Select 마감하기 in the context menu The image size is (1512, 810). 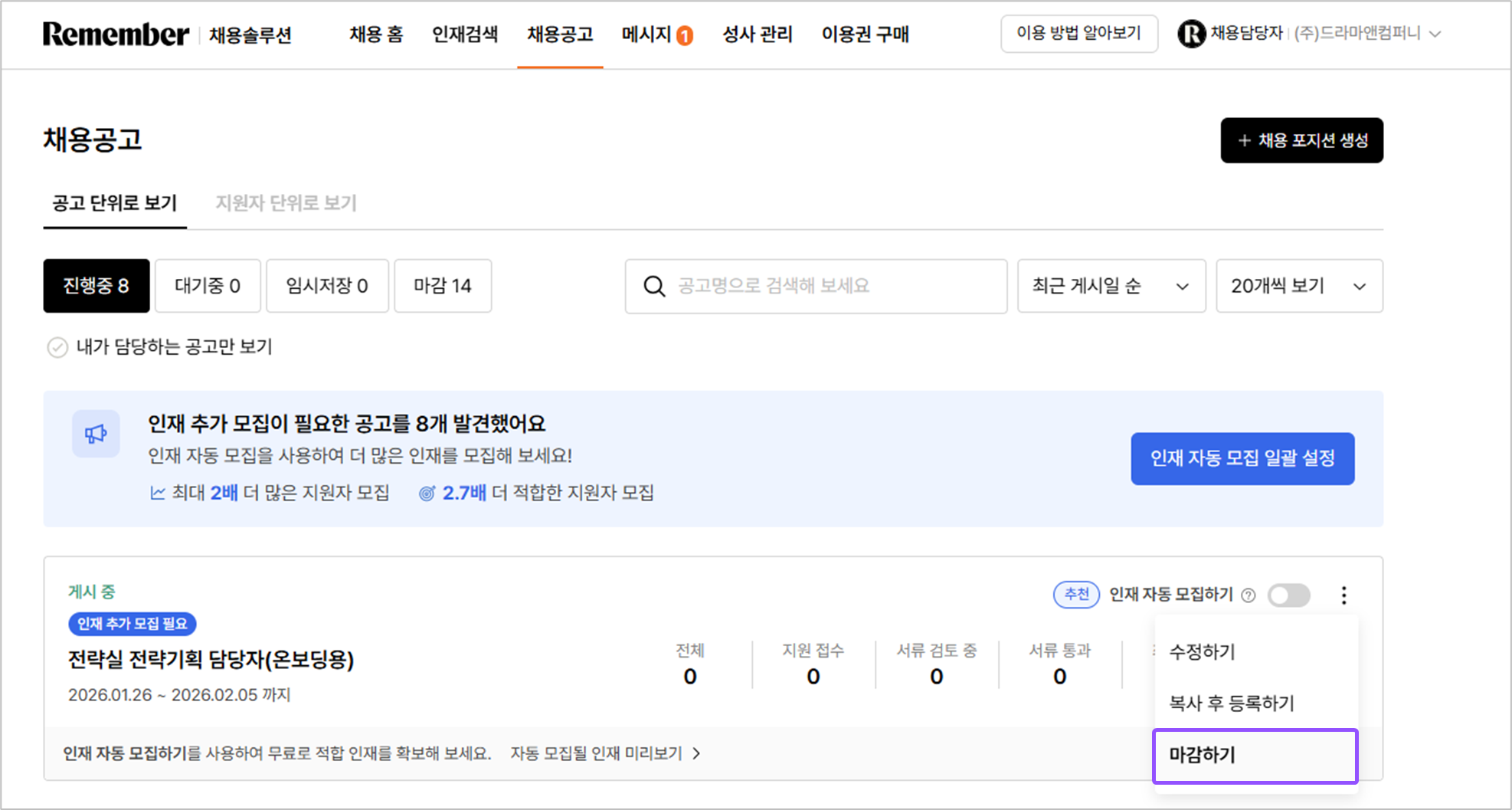coord(1255,756)
